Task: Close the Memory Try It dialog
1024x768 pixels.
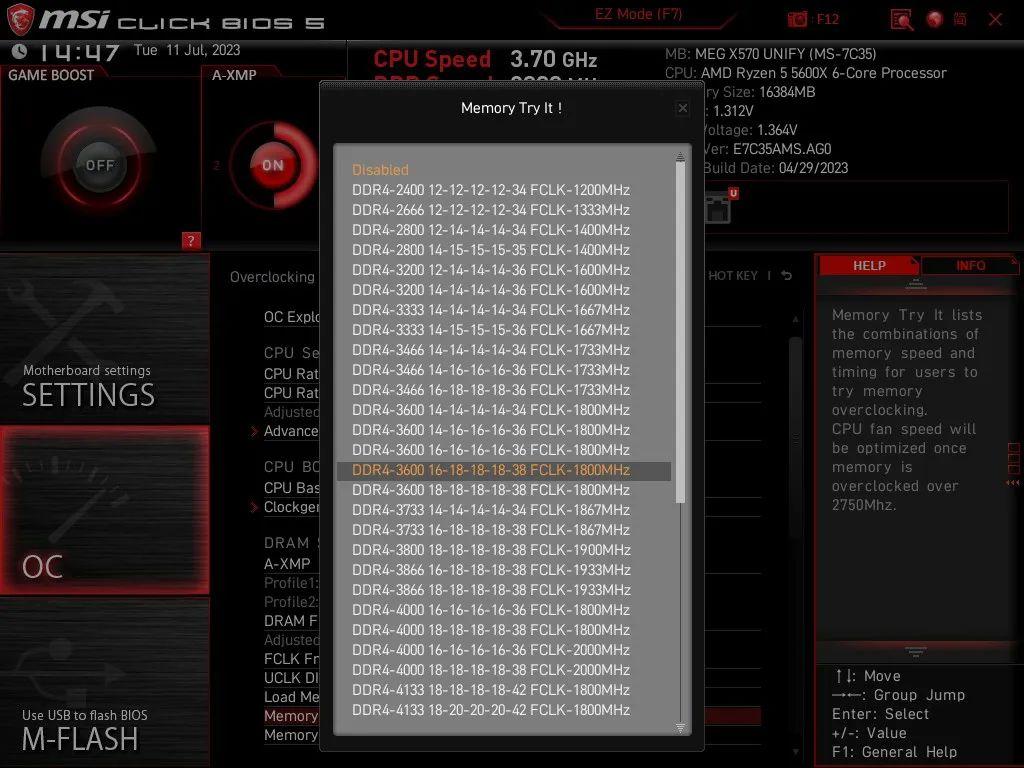Action: [x=682, y=108]
